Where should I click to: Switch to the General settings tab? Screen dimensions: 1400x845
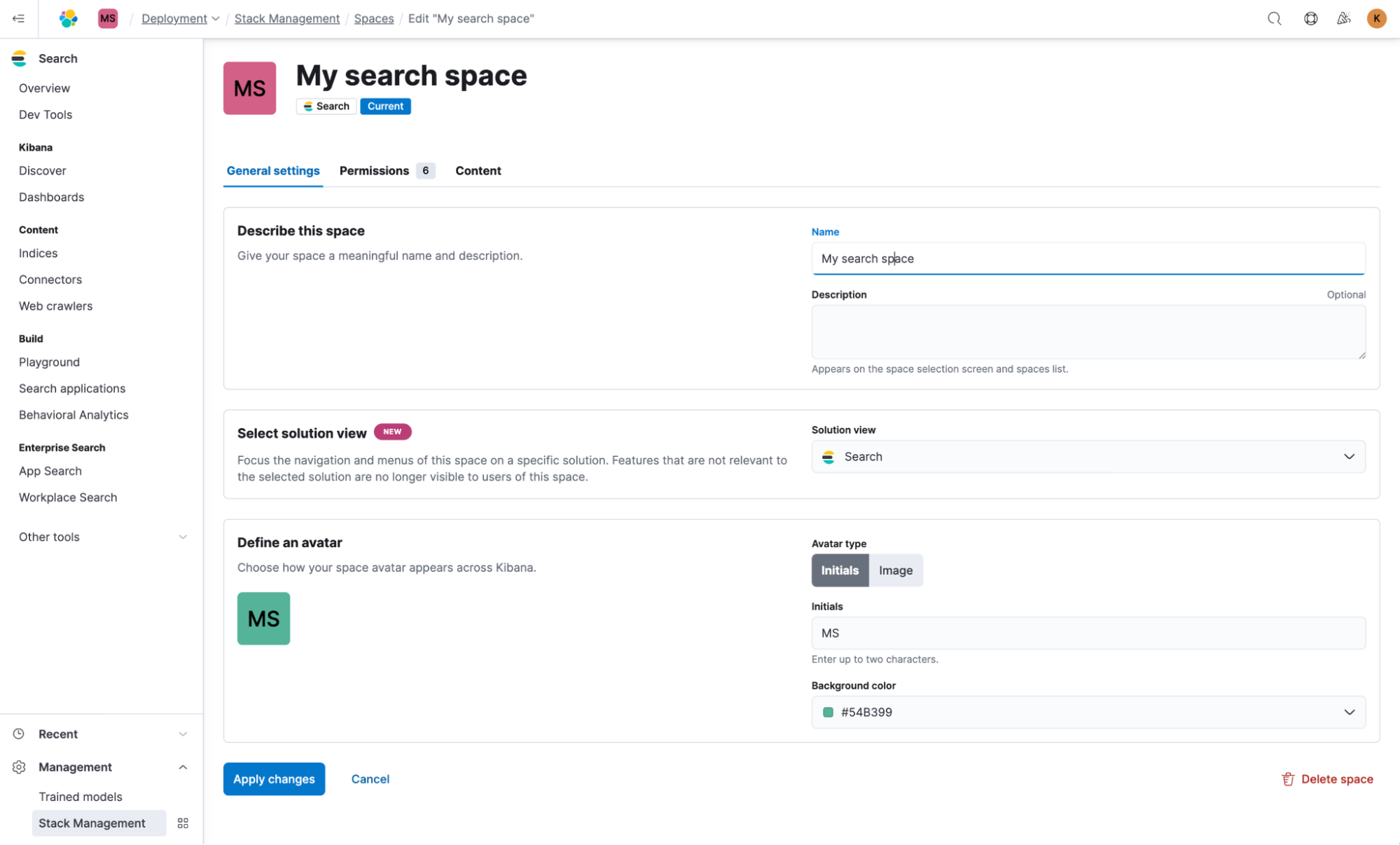273,171
